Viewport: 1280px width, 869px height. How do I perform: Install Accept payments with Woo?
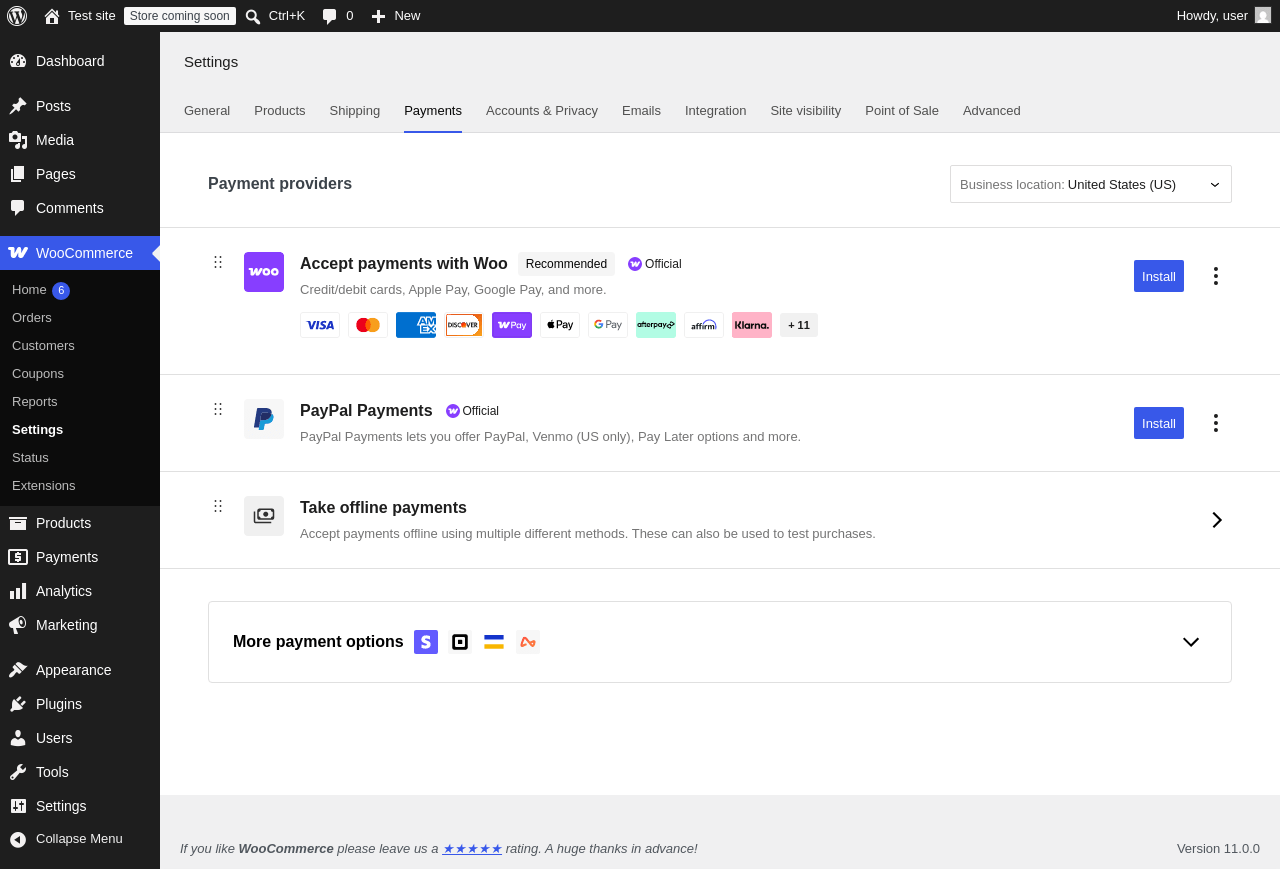pyautogui.click(x=1159, y=276)
